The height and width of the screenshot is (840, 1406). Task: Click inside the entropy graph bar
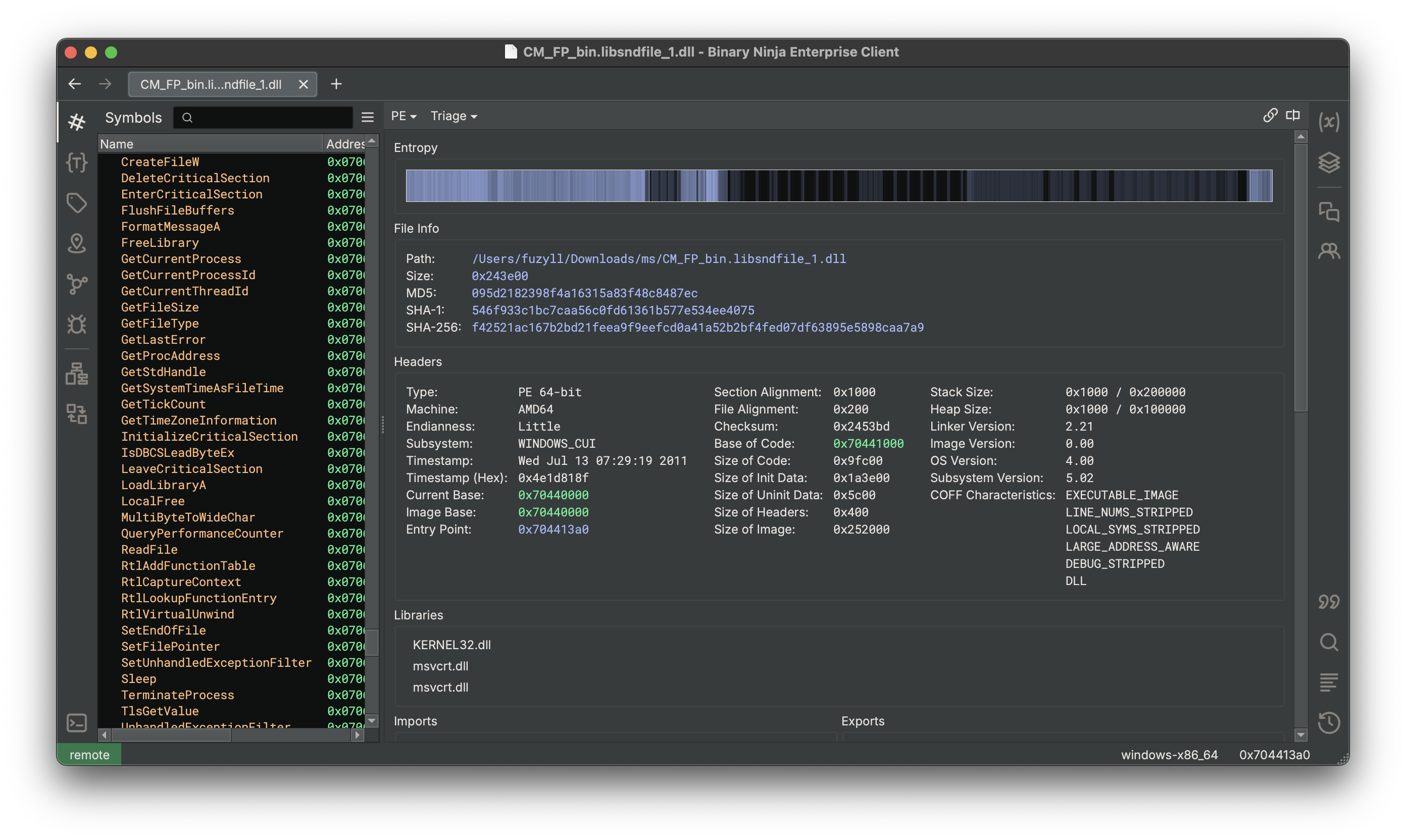[x=839, y=186]
